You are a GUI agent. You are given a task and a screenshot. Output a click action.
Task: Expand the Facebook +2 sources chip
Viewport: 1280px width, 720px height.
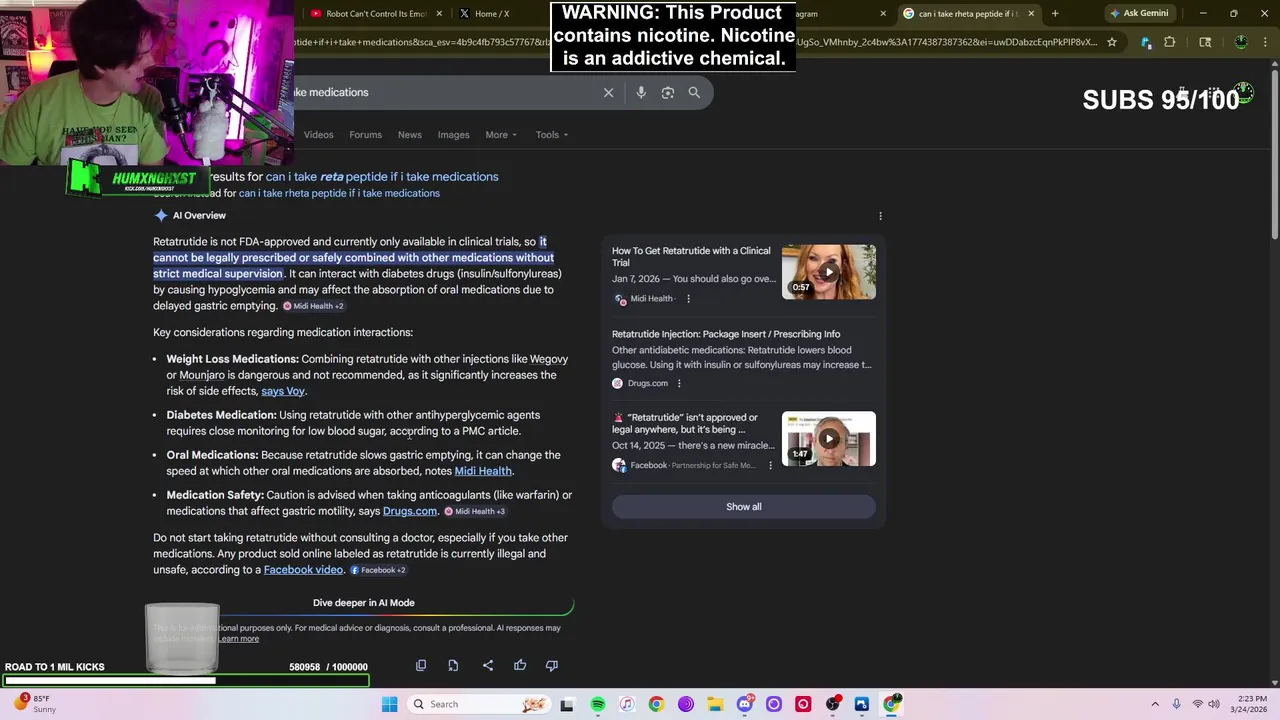pos(378,570)
